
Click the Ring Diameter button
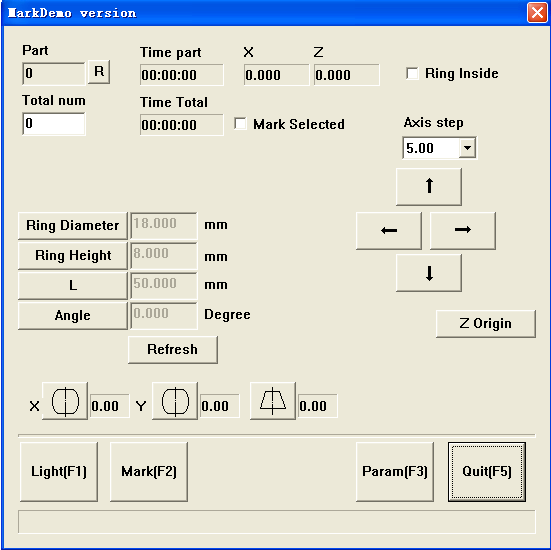(x=73, y=226)
